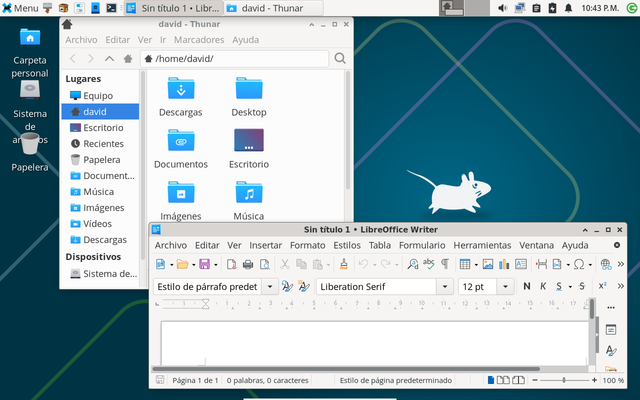The width and height of the screenshot is (640, 400).
Task: Open Writer's Formato menu
Action: click(307, 245)
